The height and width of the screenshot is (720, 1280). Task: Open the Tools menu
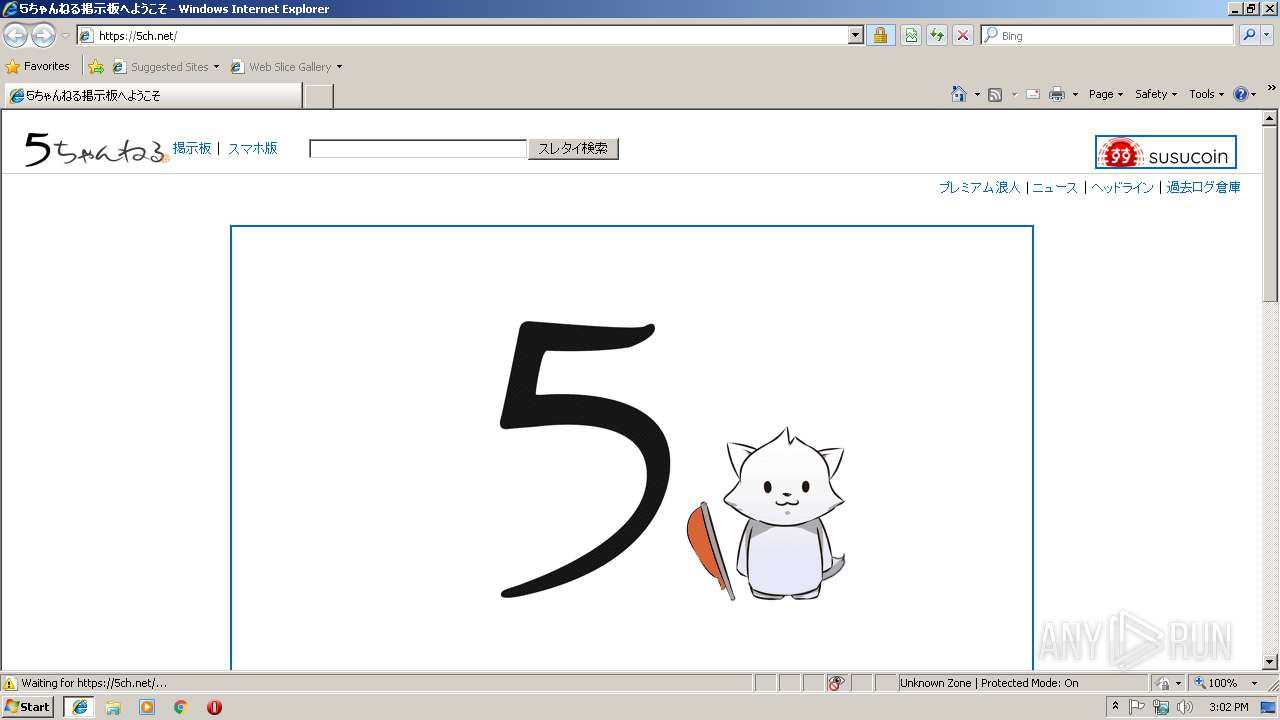click(1206, 94)
